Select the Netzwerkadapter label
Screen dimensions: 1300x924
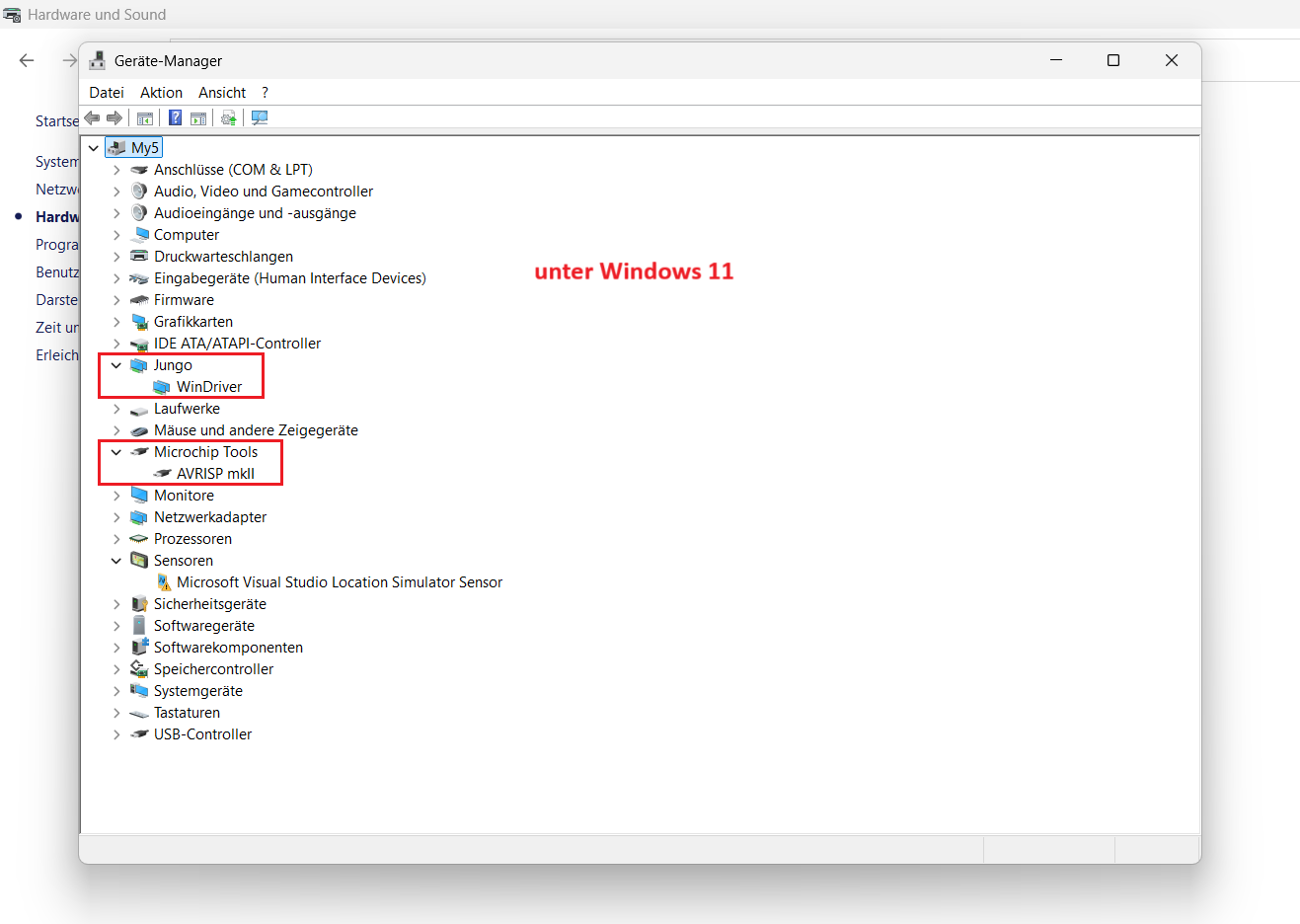click(x=210, y=517)
